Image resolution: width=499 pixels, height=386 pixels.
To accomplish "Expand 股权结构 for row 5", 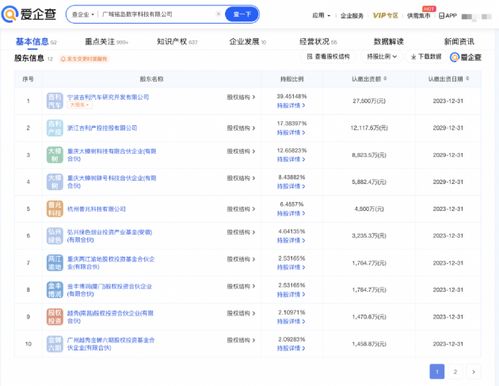I will click(241, 209).
